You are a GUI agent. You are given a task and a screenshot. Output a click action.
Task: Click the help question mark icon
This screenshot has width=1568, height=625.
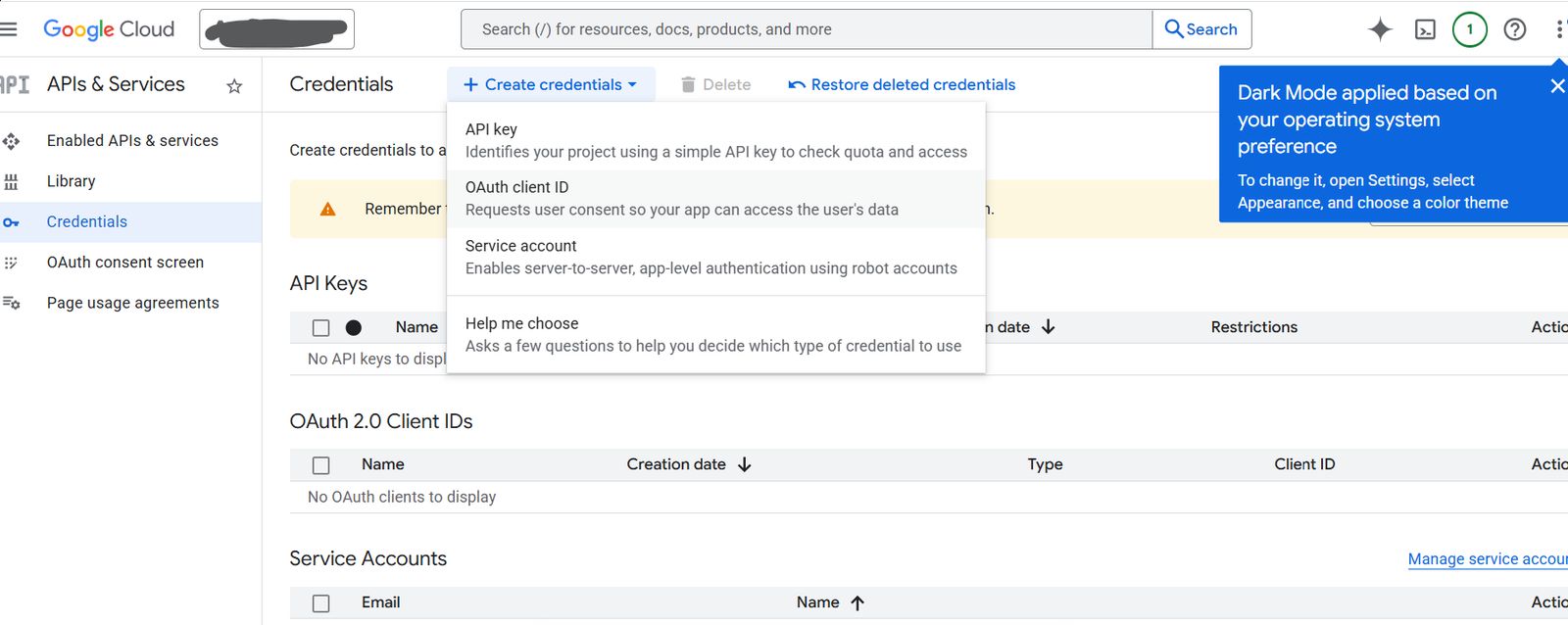pyautogui.click(x=1514, y=29)
